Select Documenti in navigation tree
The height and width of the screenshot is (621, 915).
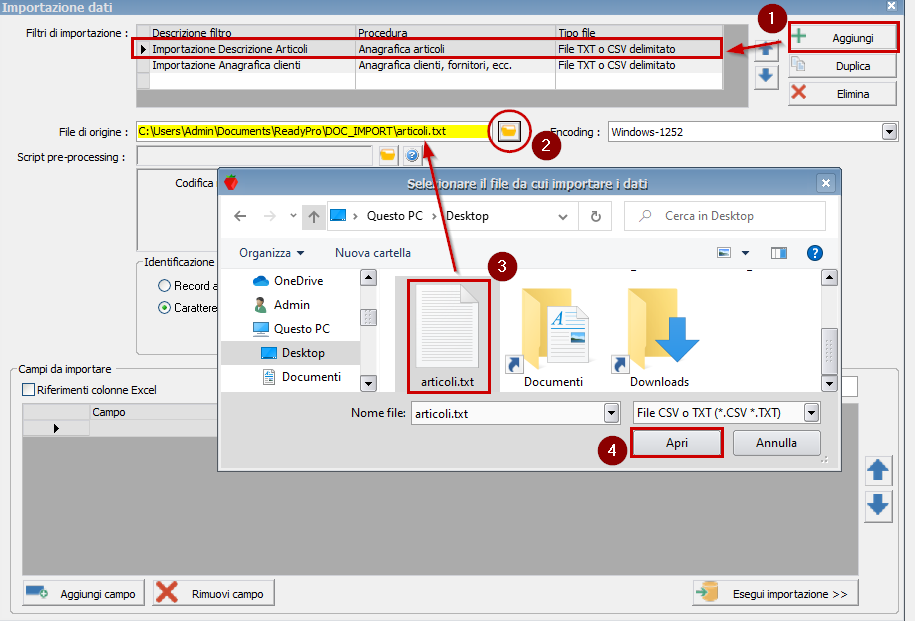pyautogui.click(x=311, y=377)
